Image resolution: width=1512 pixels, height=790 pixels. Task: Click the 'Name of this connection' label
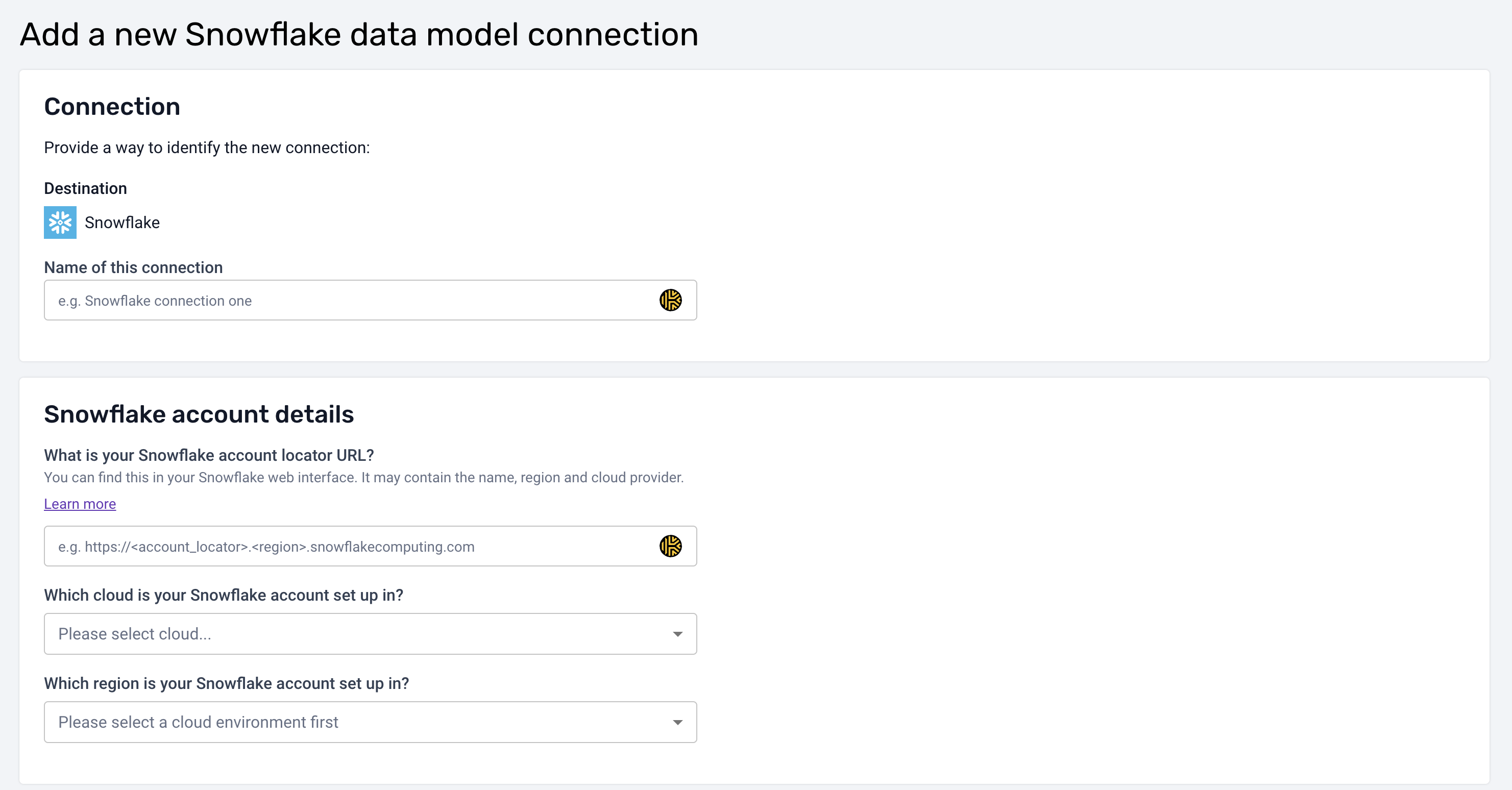[x=133, y=267]
